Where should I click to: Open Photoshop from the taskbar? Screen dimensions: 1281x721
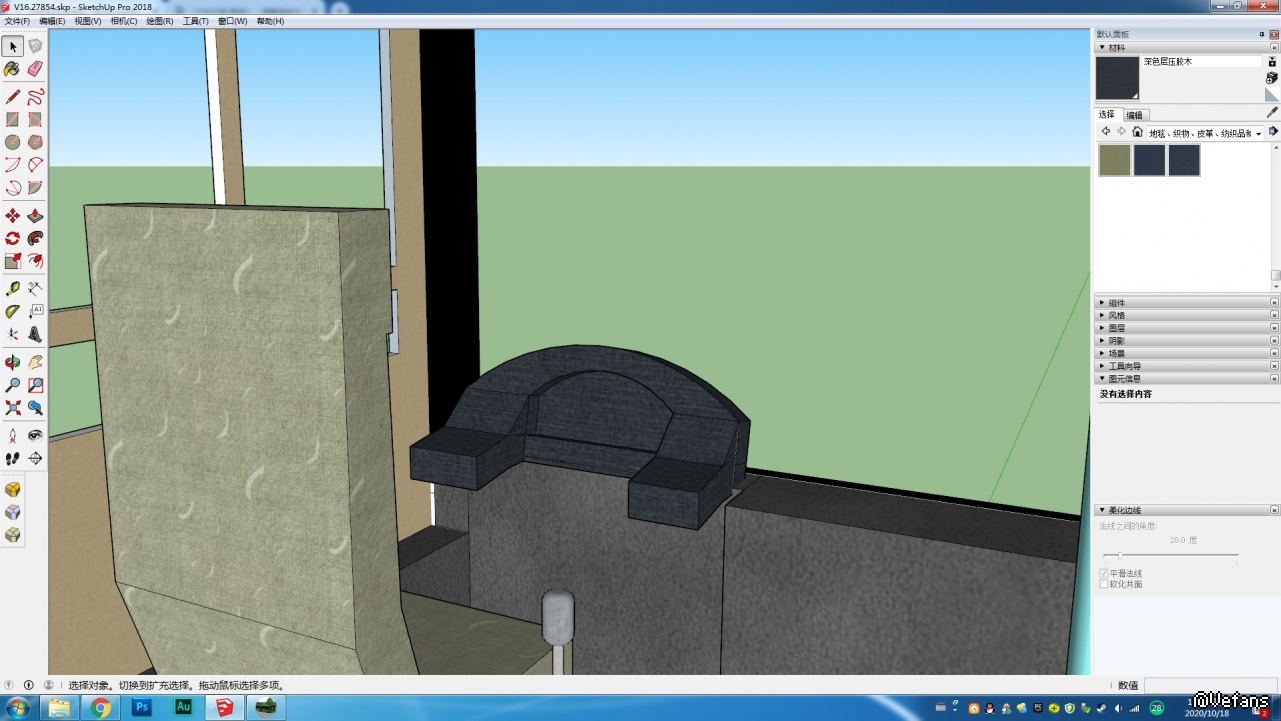click(x=142, y=707)
